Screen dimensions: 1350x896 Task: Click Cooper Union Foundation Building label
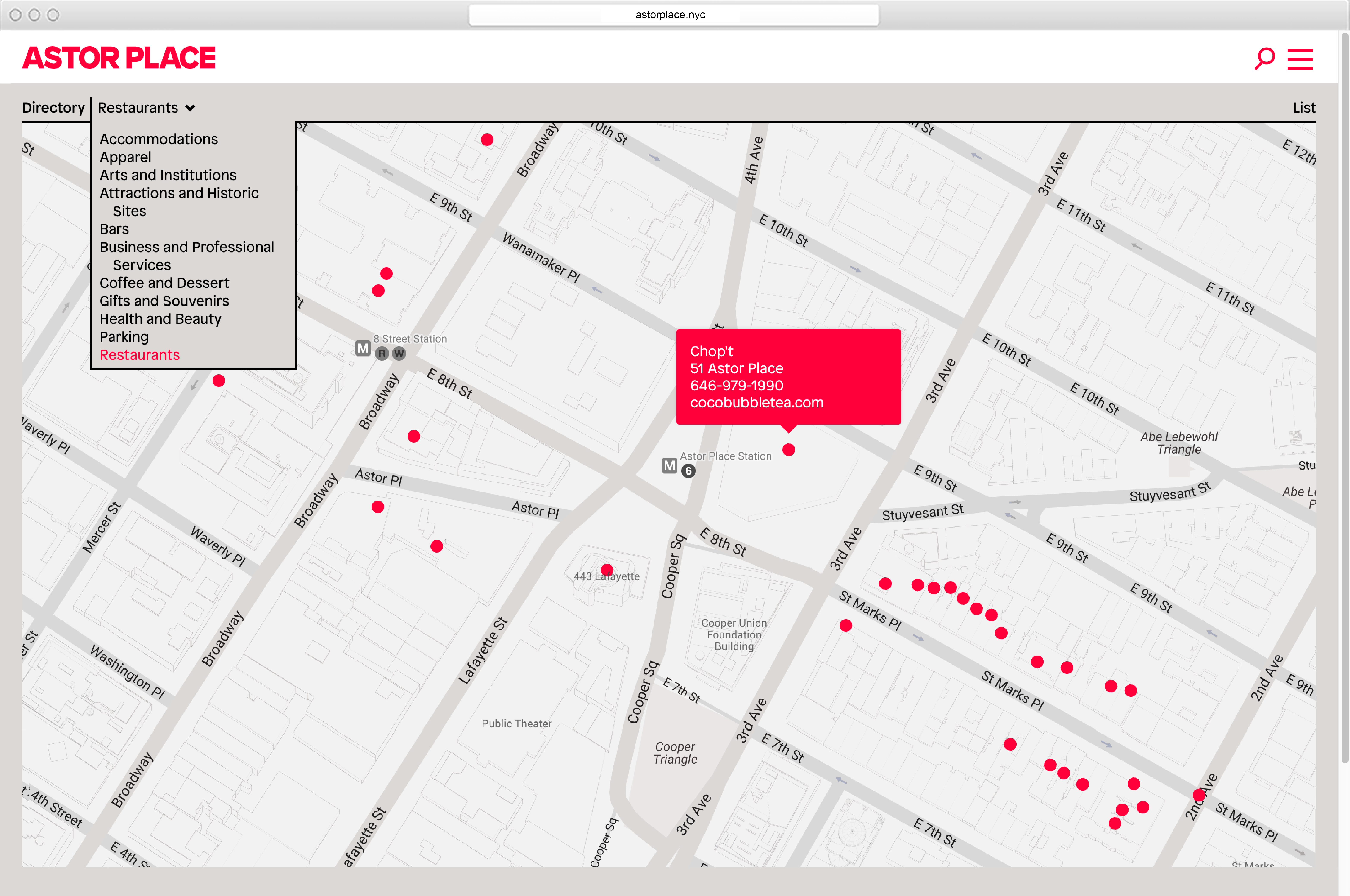click(734, 635)
